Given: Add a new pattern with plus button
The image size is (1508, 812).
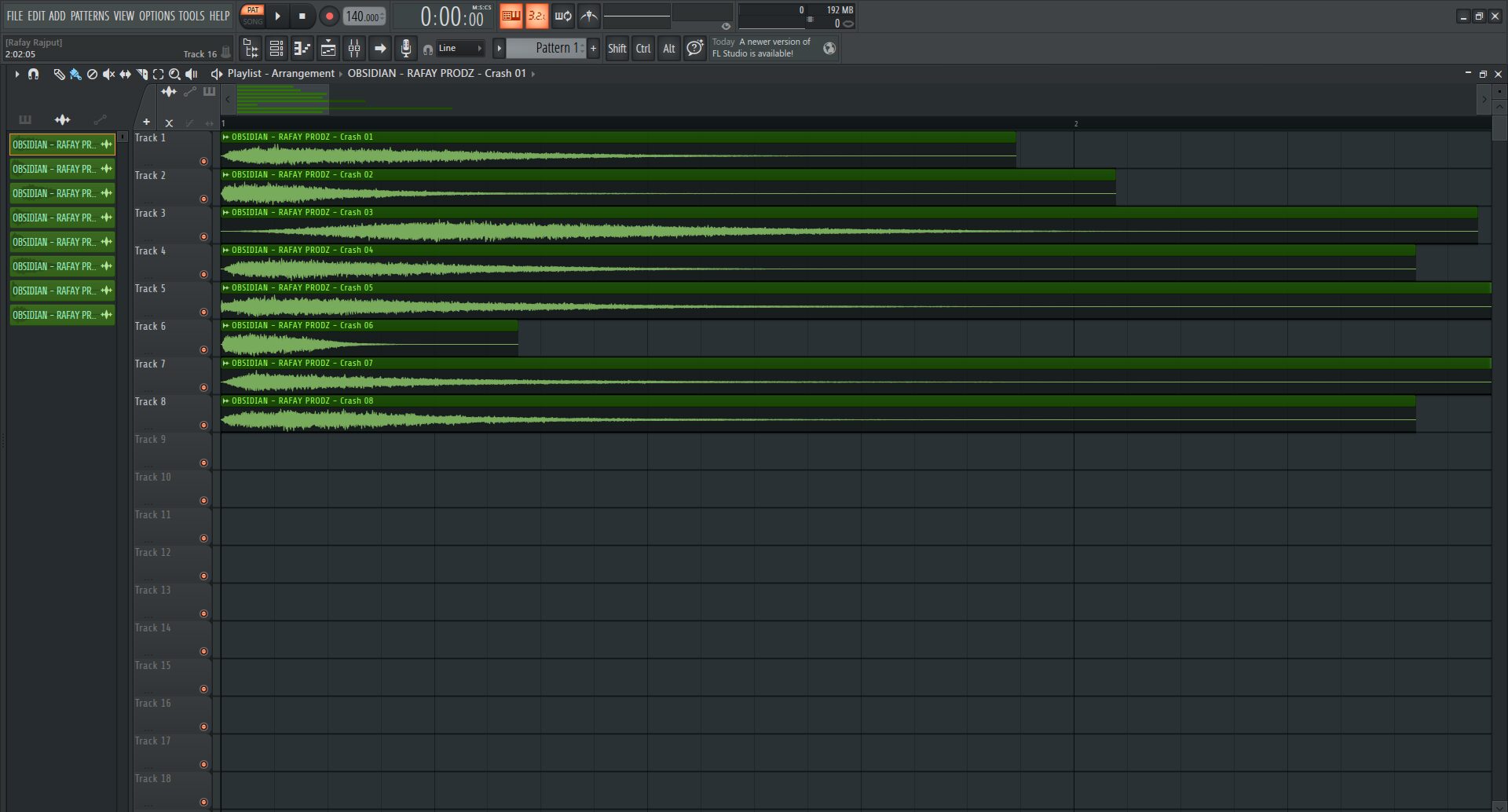Looking at the screenshot, I should [593, 49].
